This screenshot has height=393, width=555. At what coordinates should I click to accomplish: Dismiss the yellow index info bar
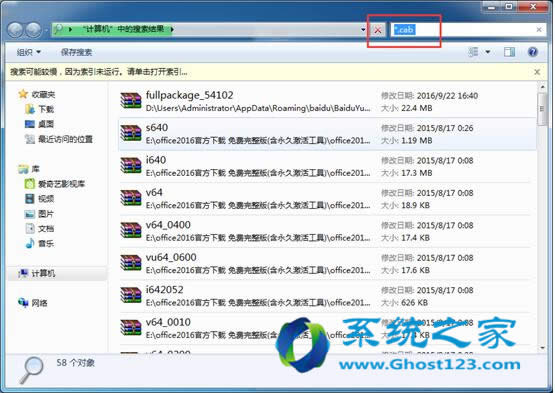(537, 72)
